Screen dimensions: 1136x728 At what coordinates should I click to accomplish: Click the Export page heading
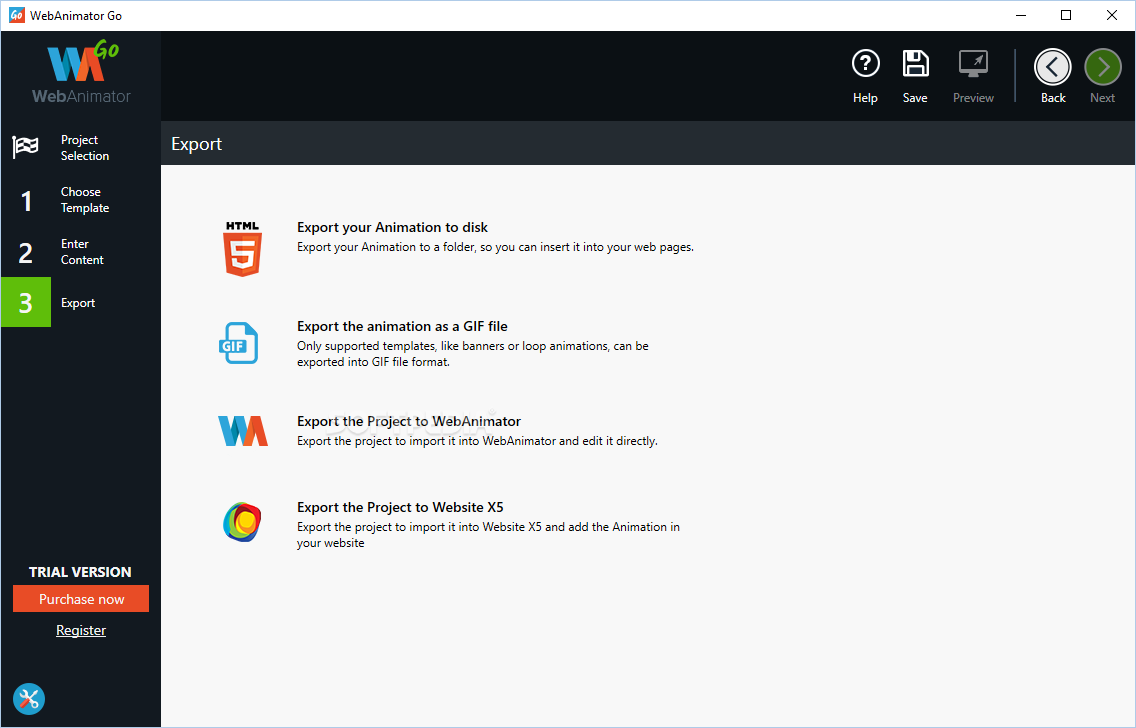(x=196, y=144)
